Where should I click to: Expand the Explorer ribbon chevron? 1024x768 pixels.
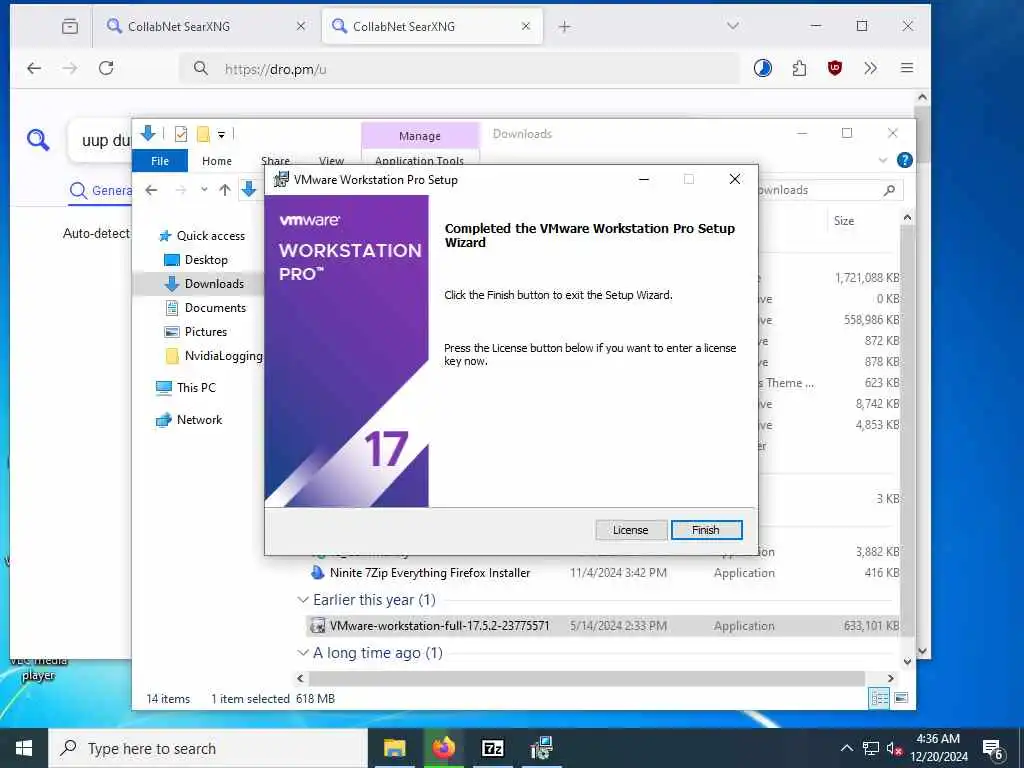(883, 160)
